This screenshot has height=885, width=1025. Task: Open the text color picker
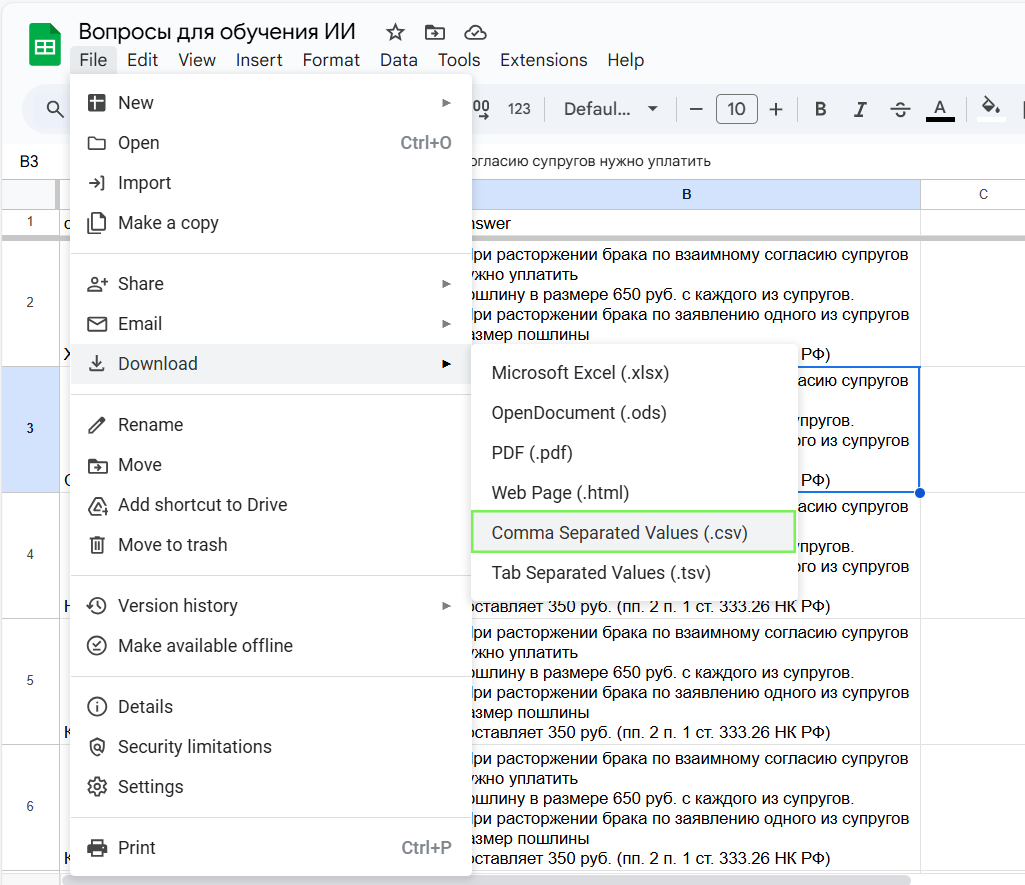939,109
